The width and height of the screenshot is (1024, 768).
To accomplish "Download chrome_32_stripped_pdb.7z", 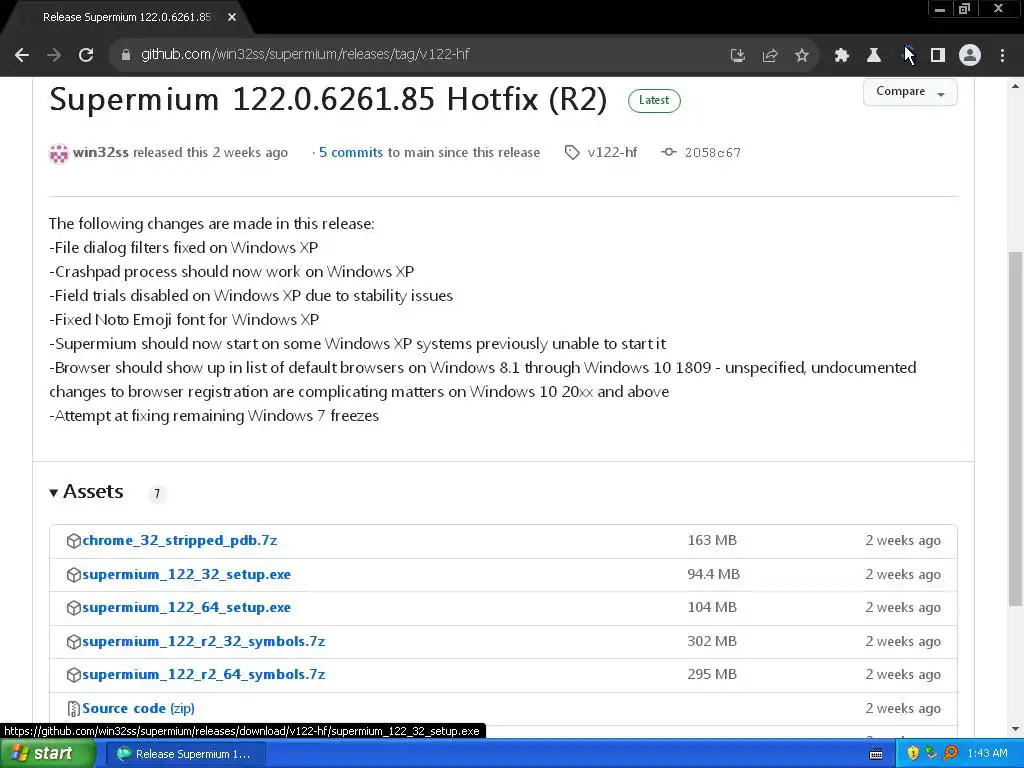I will 180,541.
